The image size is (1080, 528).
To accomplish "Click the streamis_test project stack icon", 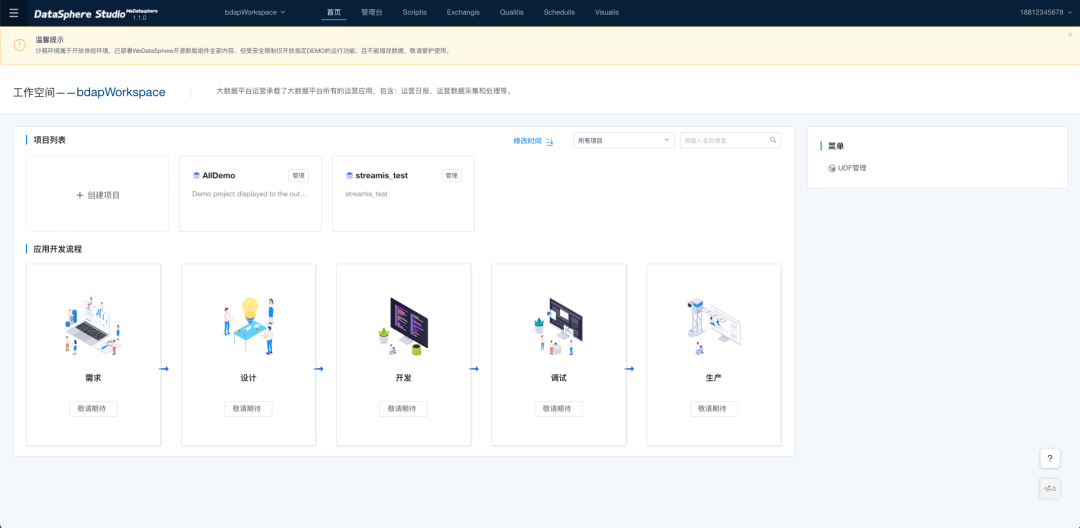I will [x=349, y=175].
